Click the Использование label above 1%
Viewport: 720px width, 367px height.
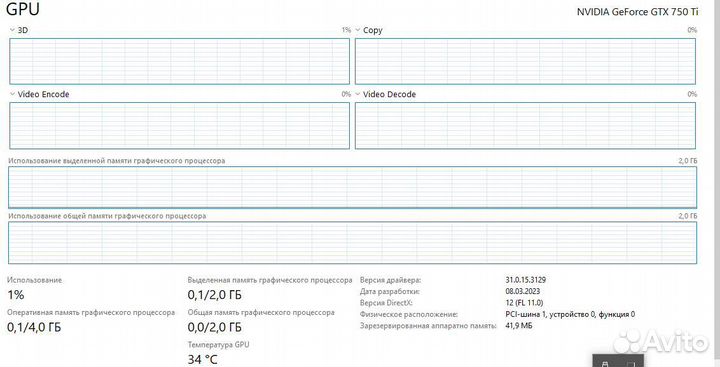point(34,280)
